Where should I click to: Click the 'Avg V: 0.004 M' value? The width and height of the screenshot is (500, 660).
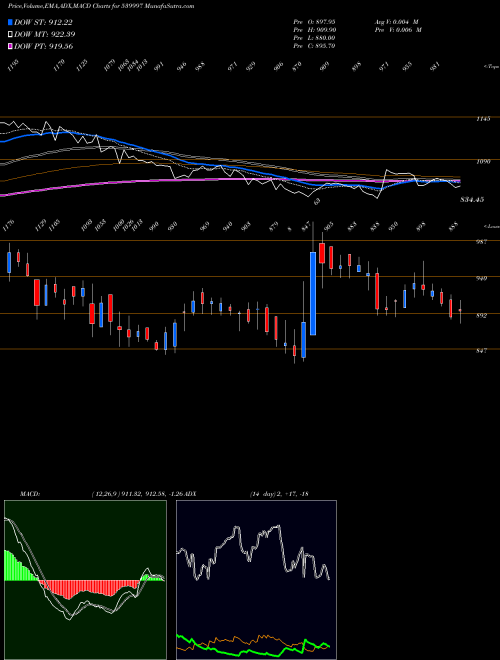pos(396,22)
